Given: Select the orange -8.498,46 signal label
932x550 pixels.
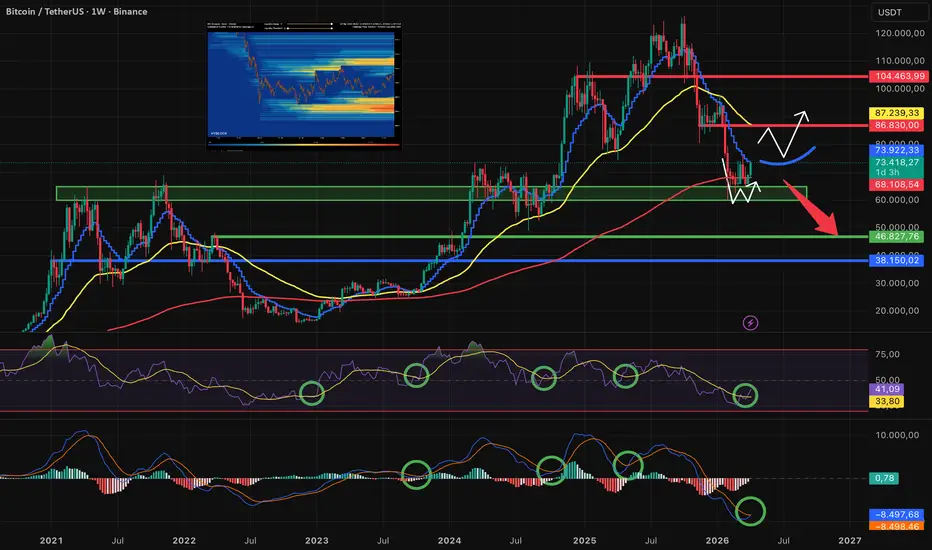Looking at the screenshot, I should [x=896, y=526].
